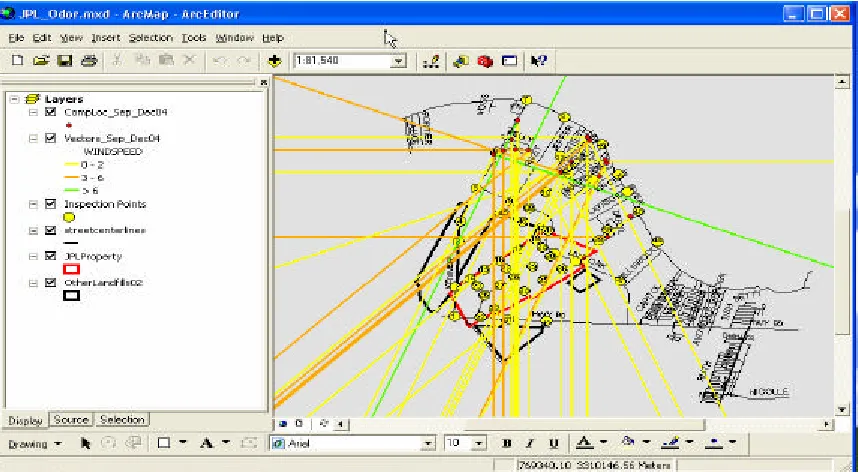
Task: Apply italic text formatting
Action: (x=530, y=443)
